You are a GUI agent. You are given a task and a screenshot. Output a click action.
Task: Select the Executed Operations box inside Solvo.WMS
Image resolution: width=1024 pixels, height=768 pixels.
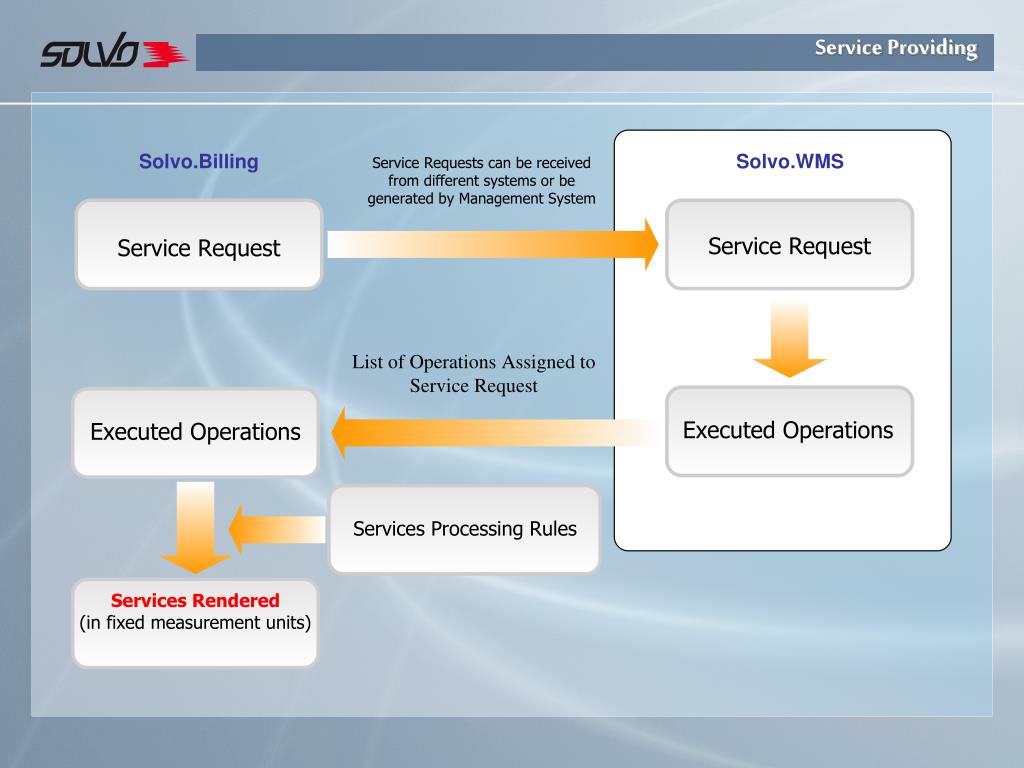(x=790, y=431)
